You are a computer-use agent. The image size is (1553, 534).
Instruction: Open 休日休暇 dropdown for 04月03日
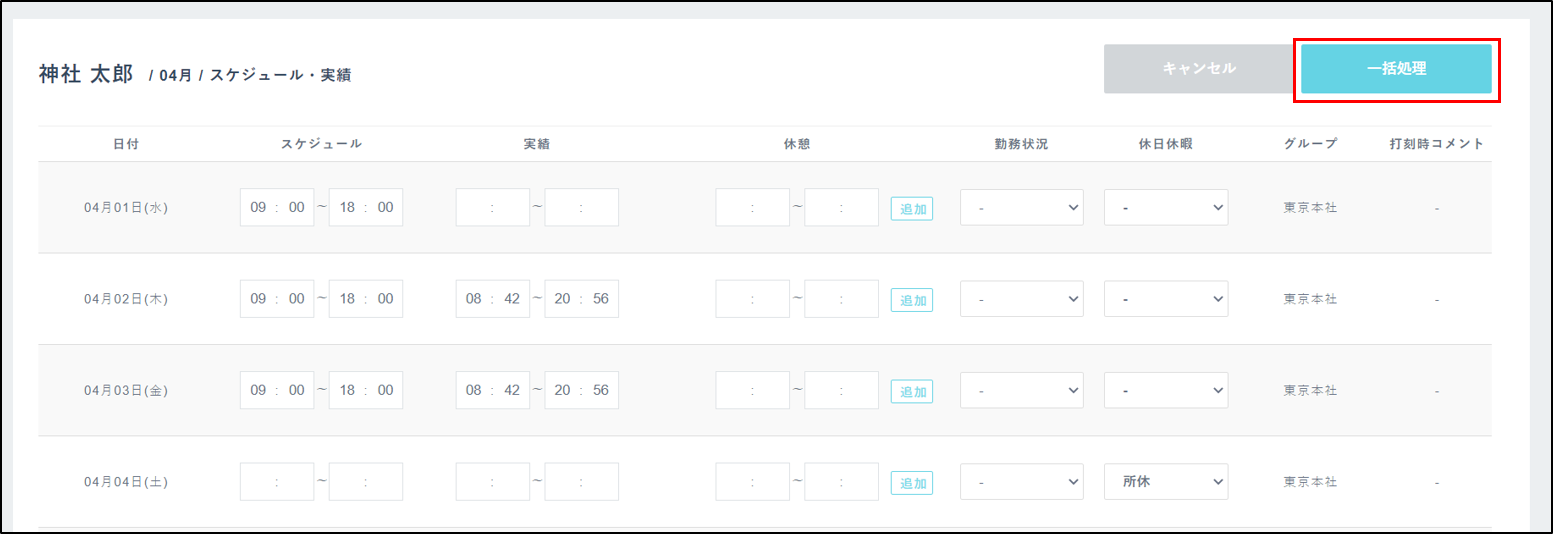click(x=1166, y=390)
